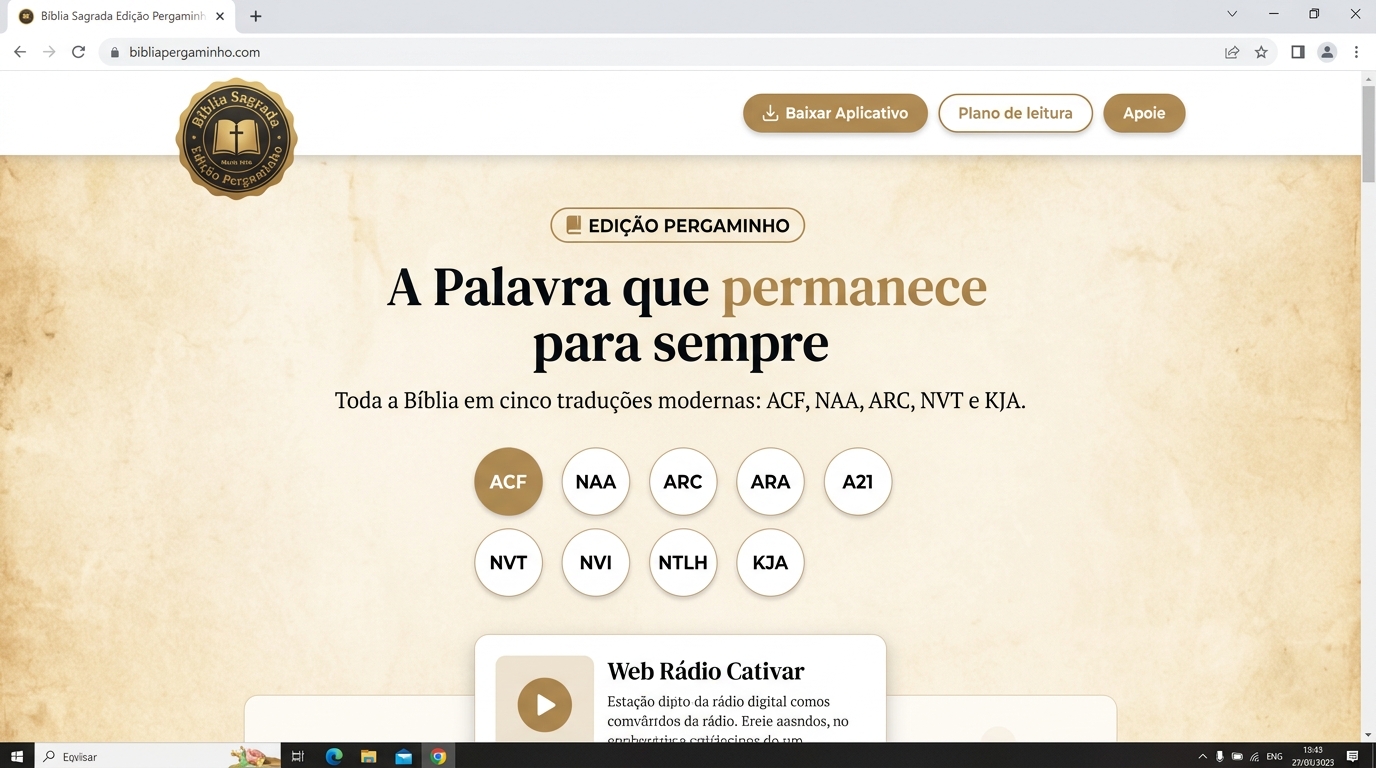Click Web Rádio Cativar heading
1376x768 pixels.
[x=706, y=671]
